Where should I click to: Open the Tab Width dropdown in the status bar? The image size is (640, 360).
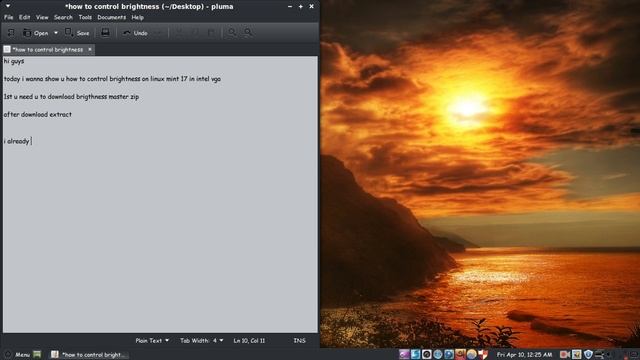click(x=202, y=340)
